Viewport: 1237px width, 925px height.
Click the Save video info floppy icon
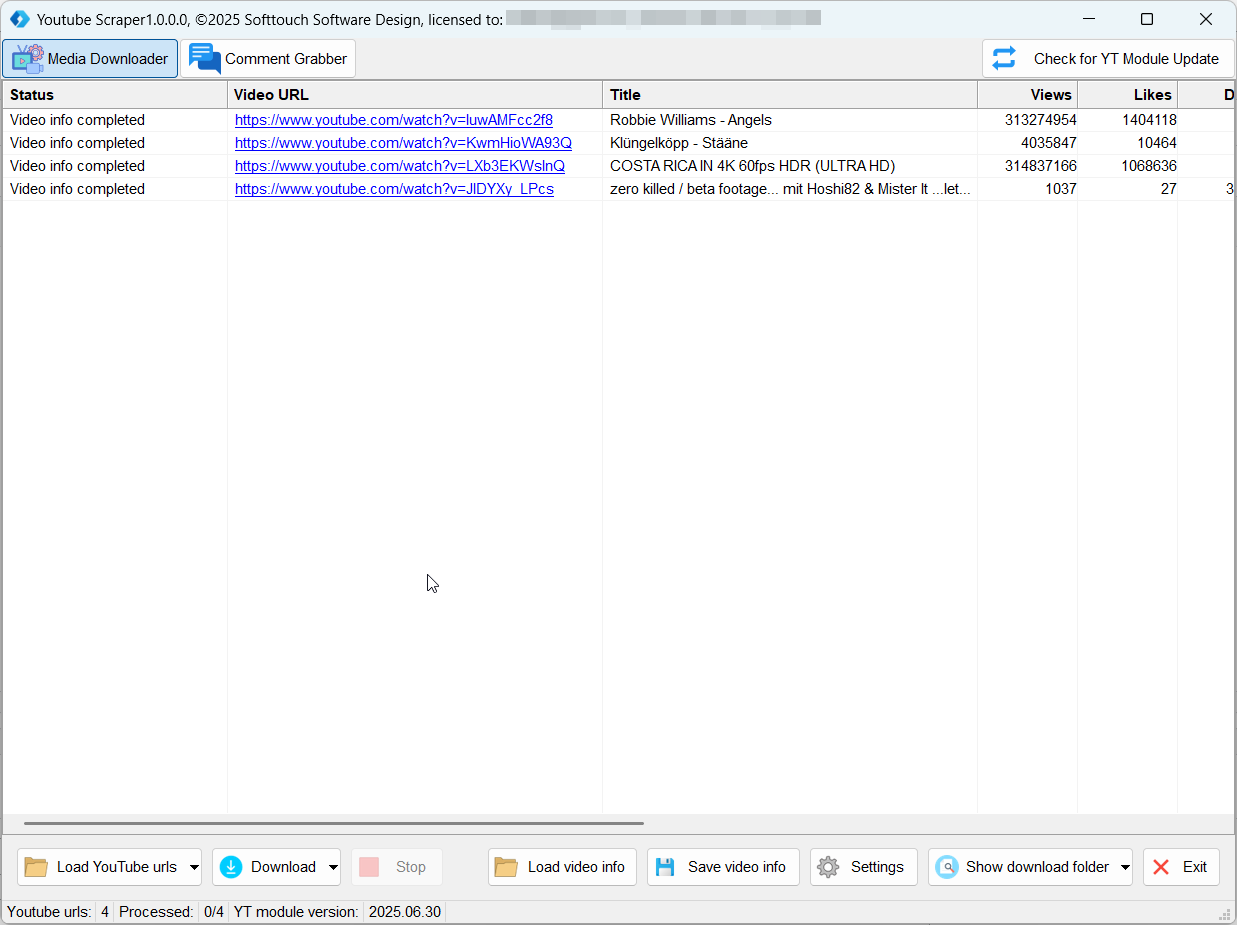click(x=665, y=867)
